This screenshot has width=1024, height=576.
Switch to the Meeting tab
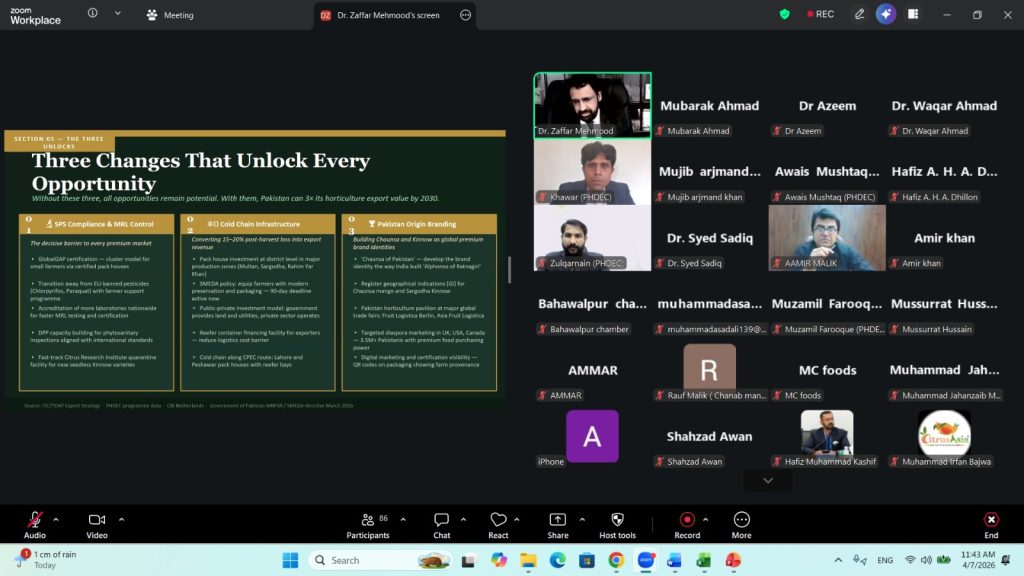click(x=170, y=15)
